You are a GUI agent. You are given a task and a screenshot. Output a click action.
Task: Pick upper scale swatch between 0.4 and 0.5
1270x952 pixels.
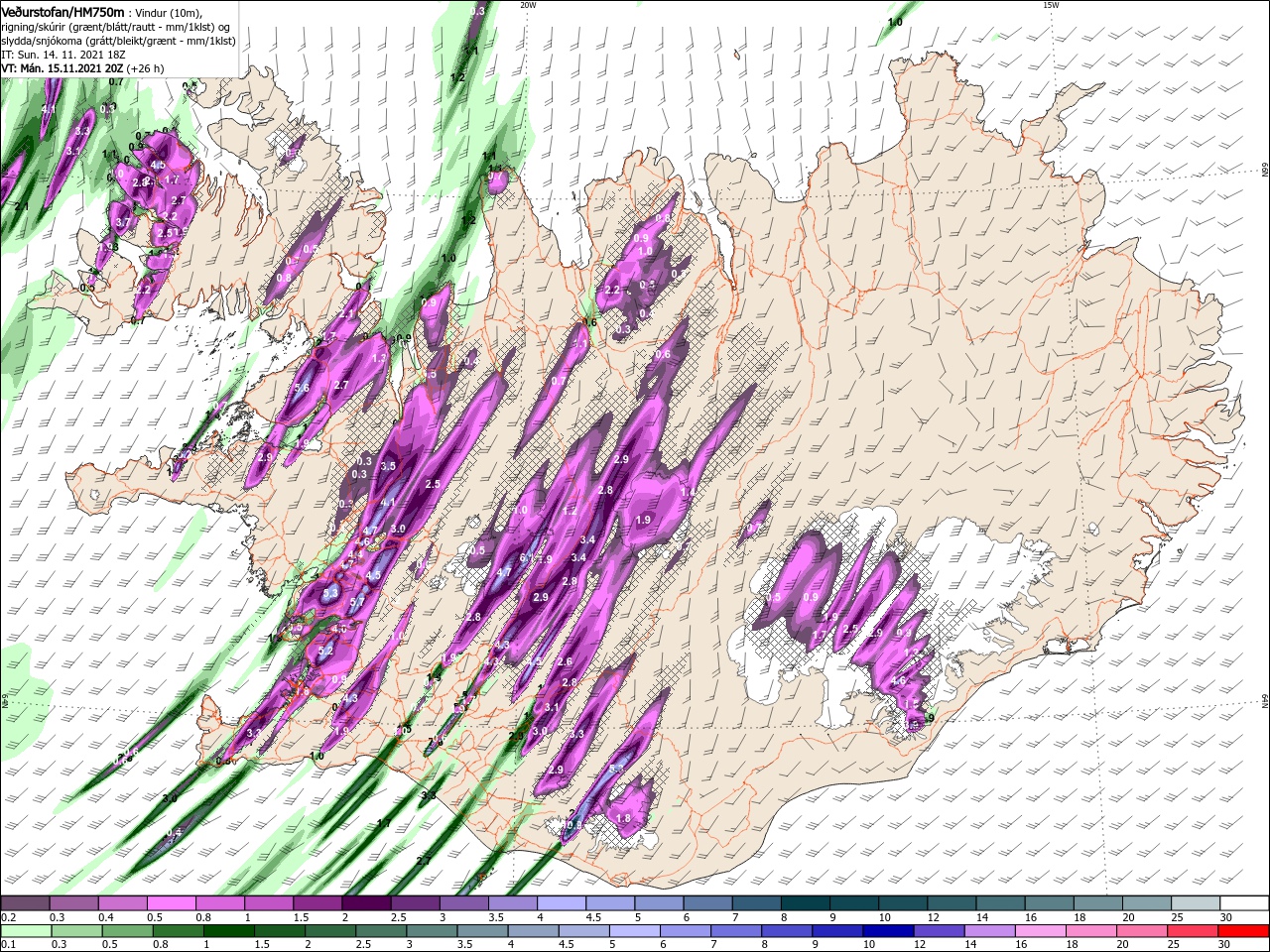[122, 903]
